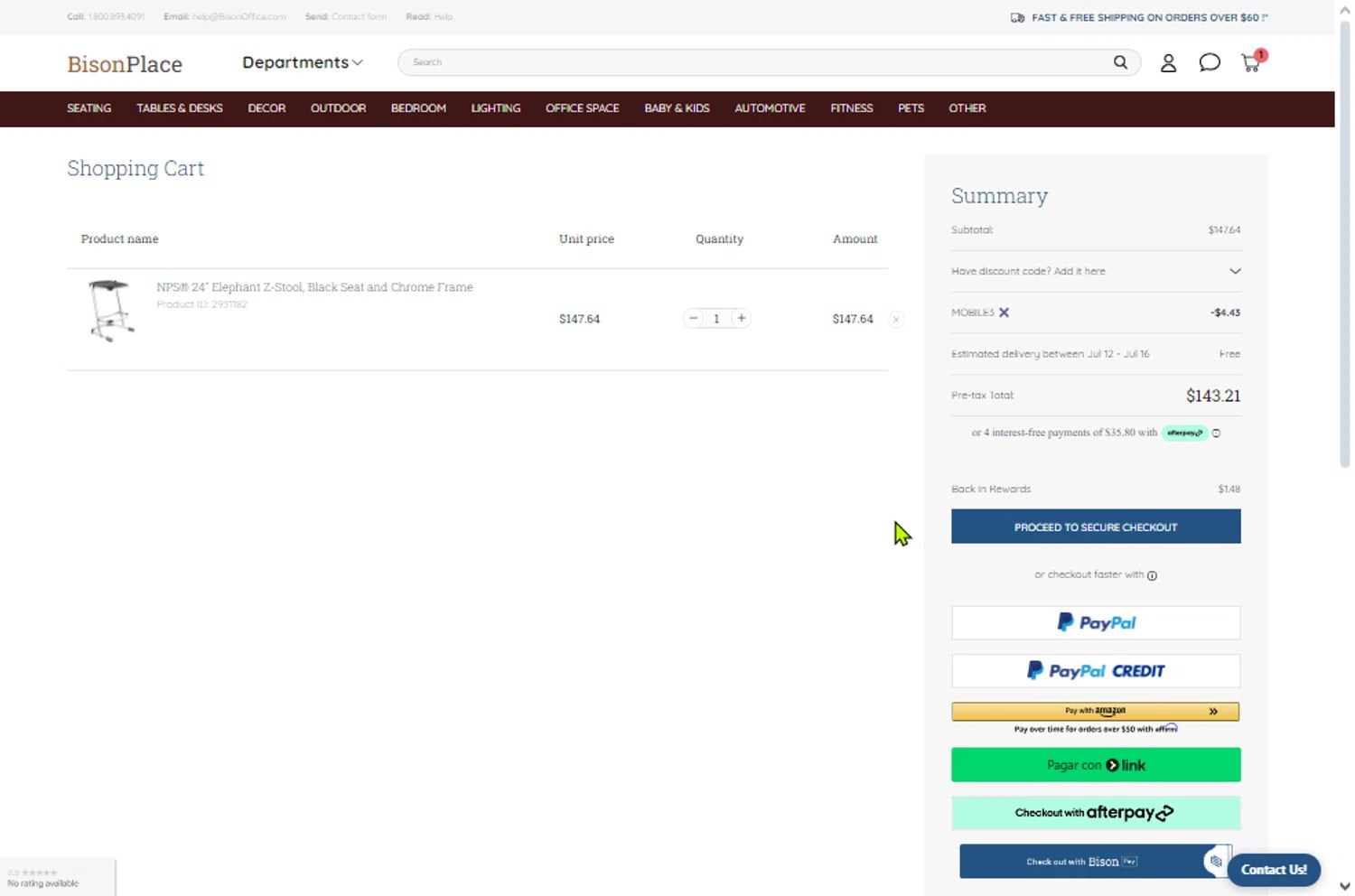Click the Pagar con link button
The image size is (1355, 896).
[1096, 765]
